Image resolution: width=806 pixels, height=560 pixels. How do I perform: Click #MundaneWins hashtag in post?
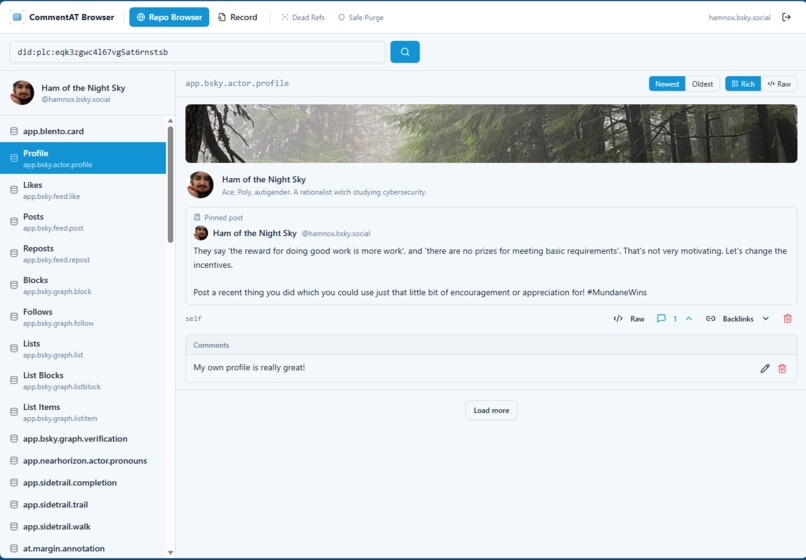click(617, 293)
